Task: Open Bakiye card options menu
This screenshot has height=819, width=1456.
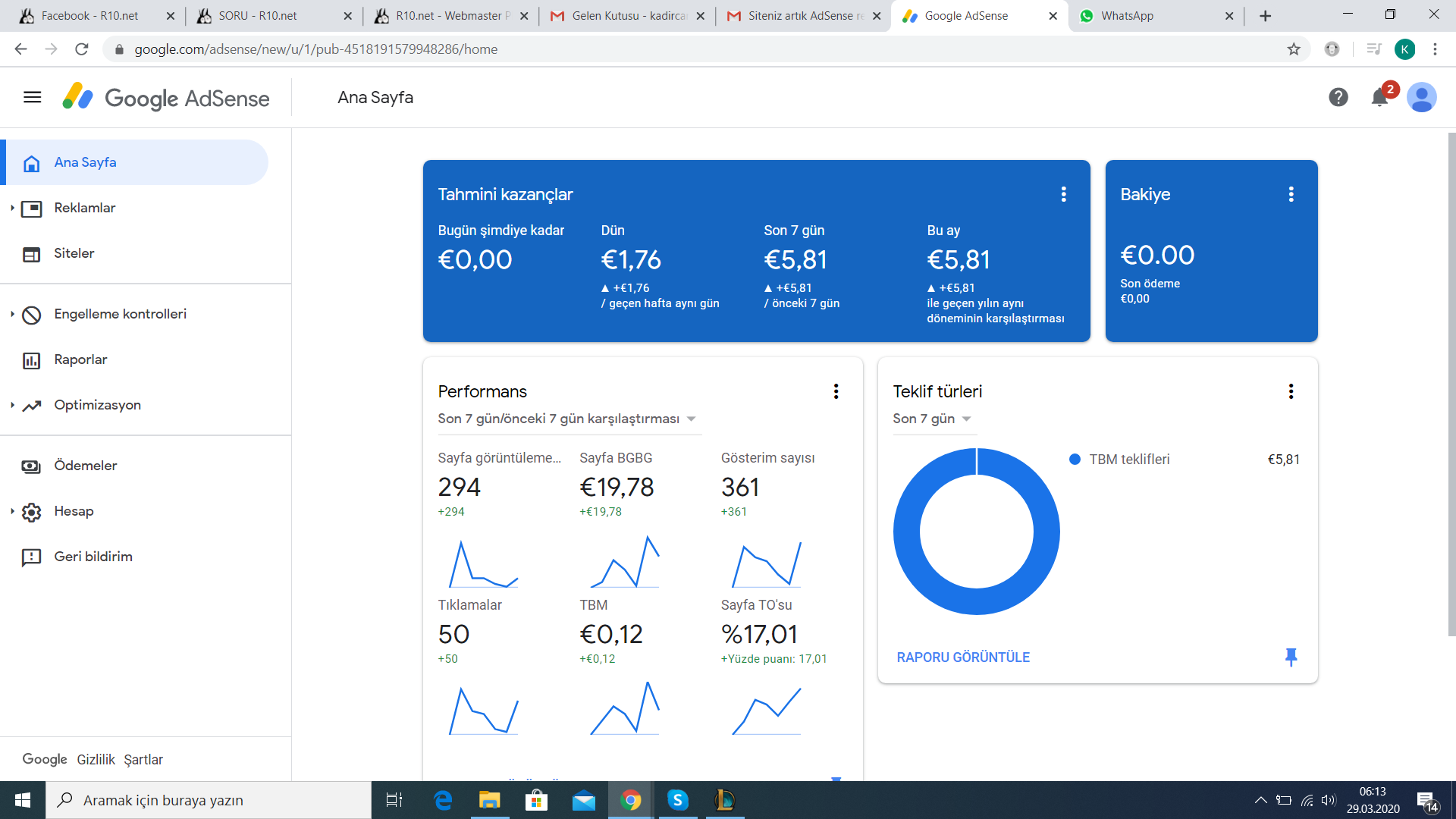Action: 1291,194
